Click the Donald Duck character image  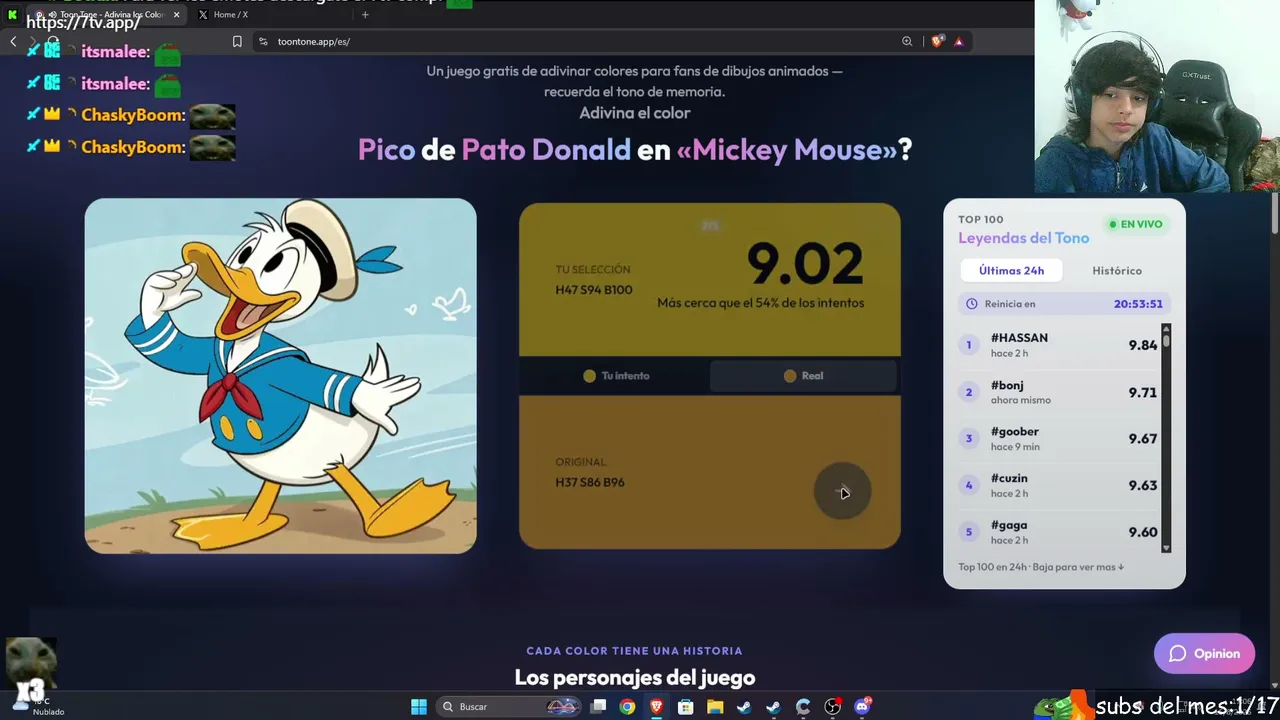pos(280,376)
